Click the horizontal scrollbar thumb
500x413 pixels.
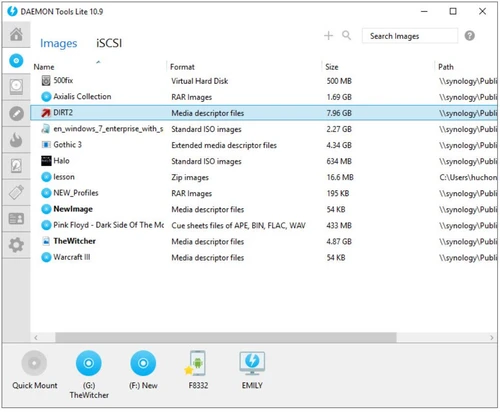pyautogui.click(x=226, y=337)
